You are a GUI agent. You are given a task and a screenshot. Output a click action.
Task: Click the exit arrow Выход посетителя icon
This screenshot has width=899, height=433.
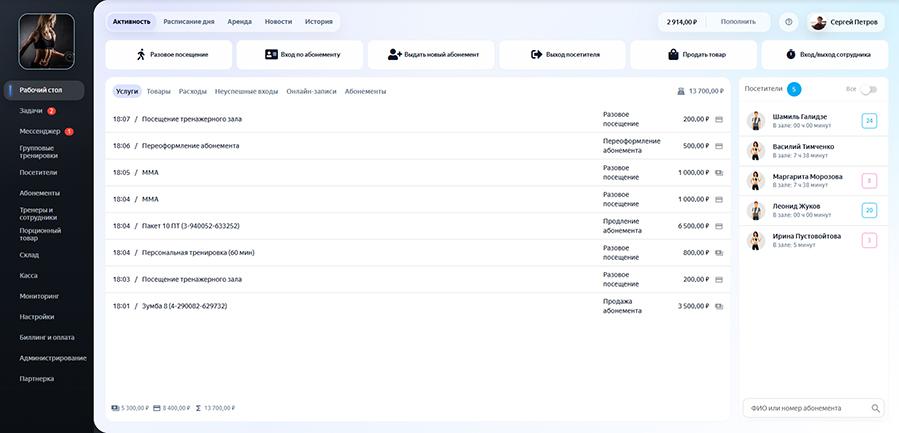tap(537, 54)
